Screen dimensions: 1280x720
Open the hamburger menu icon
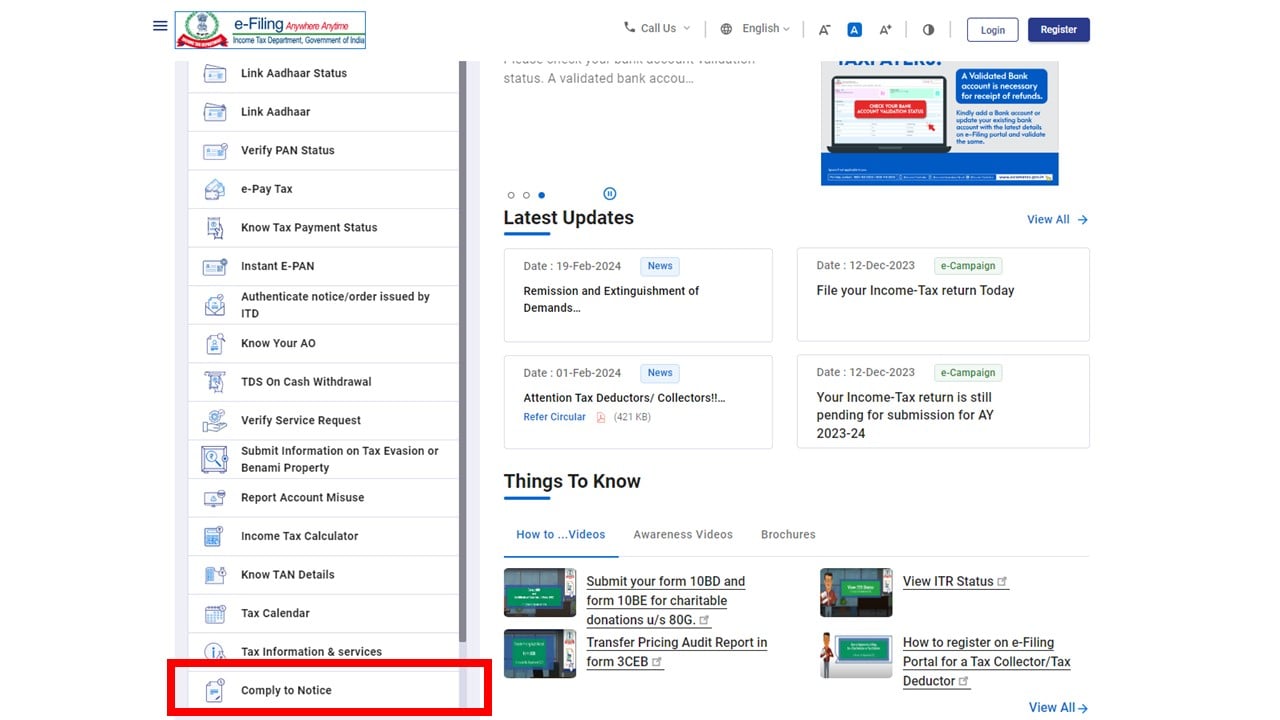160,26
